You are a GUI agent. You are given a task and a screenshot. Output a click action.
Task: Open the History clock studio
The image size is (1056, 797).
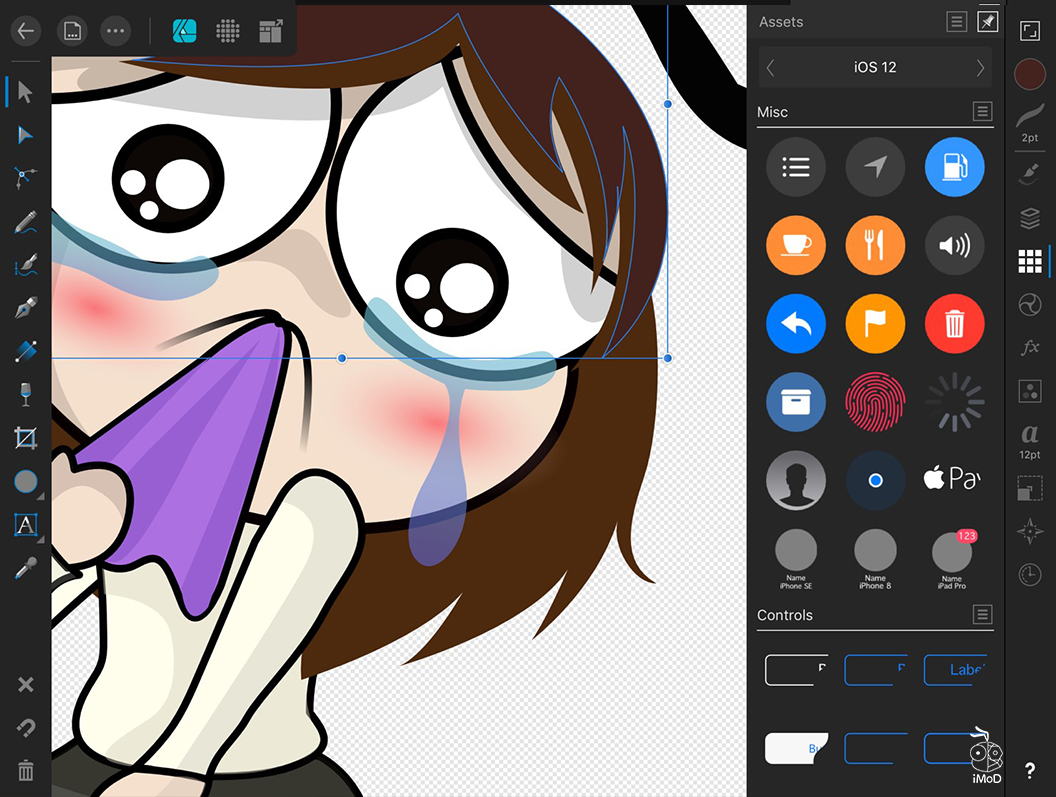coord(1029,575)
